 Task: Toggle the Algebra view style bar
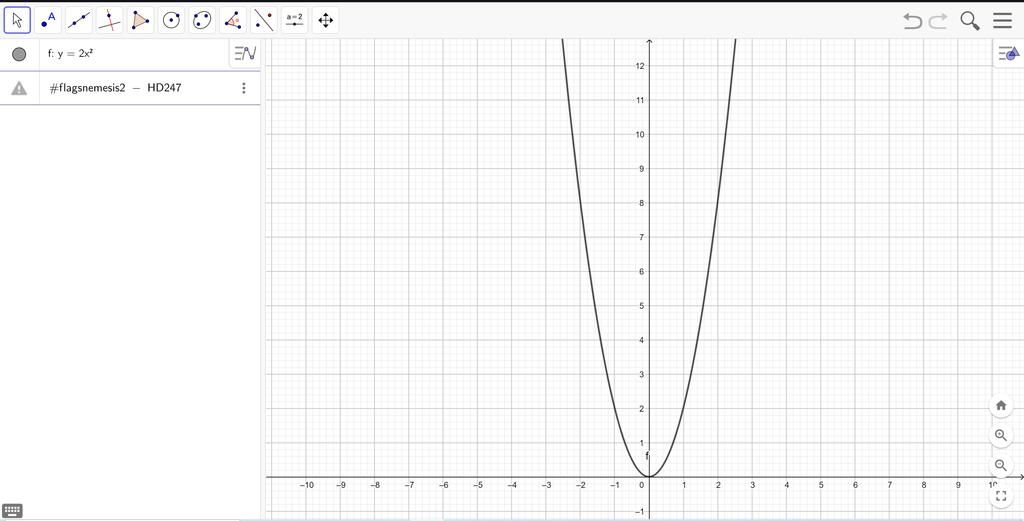tap(245, 54)
